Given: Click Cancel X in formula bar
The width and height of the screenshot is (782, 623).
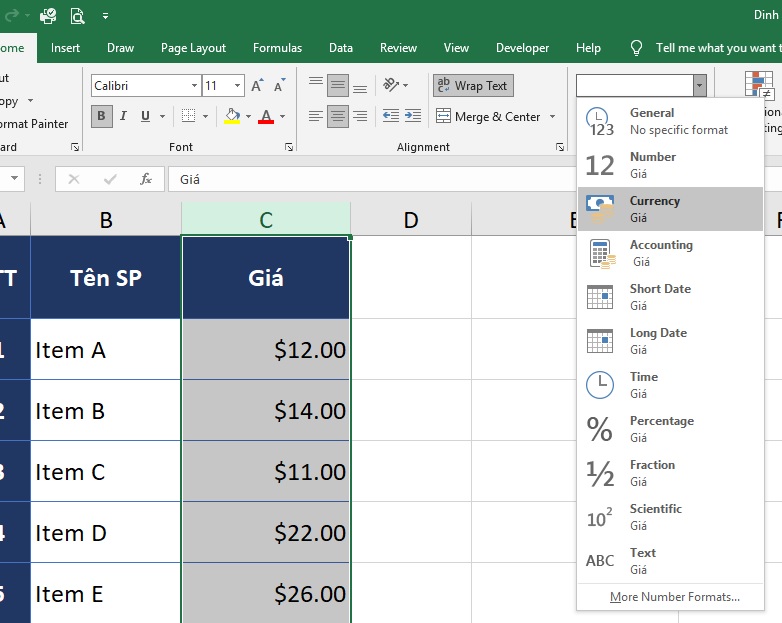Looking at the screenshot, I should [74, 179].
